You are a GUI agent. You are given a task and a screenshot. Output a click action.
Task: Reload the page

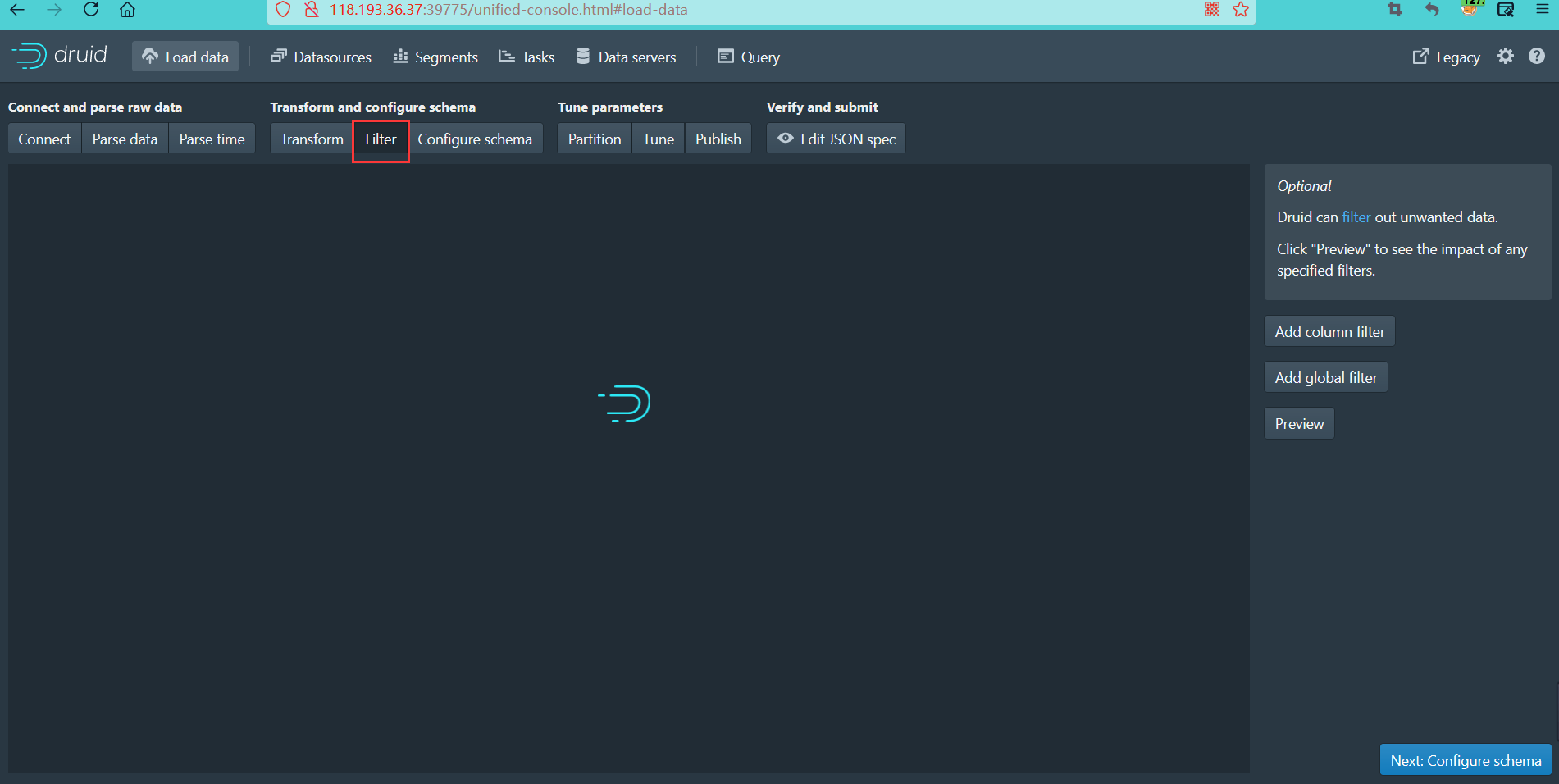pyautogui.click(x=91, y=10)
